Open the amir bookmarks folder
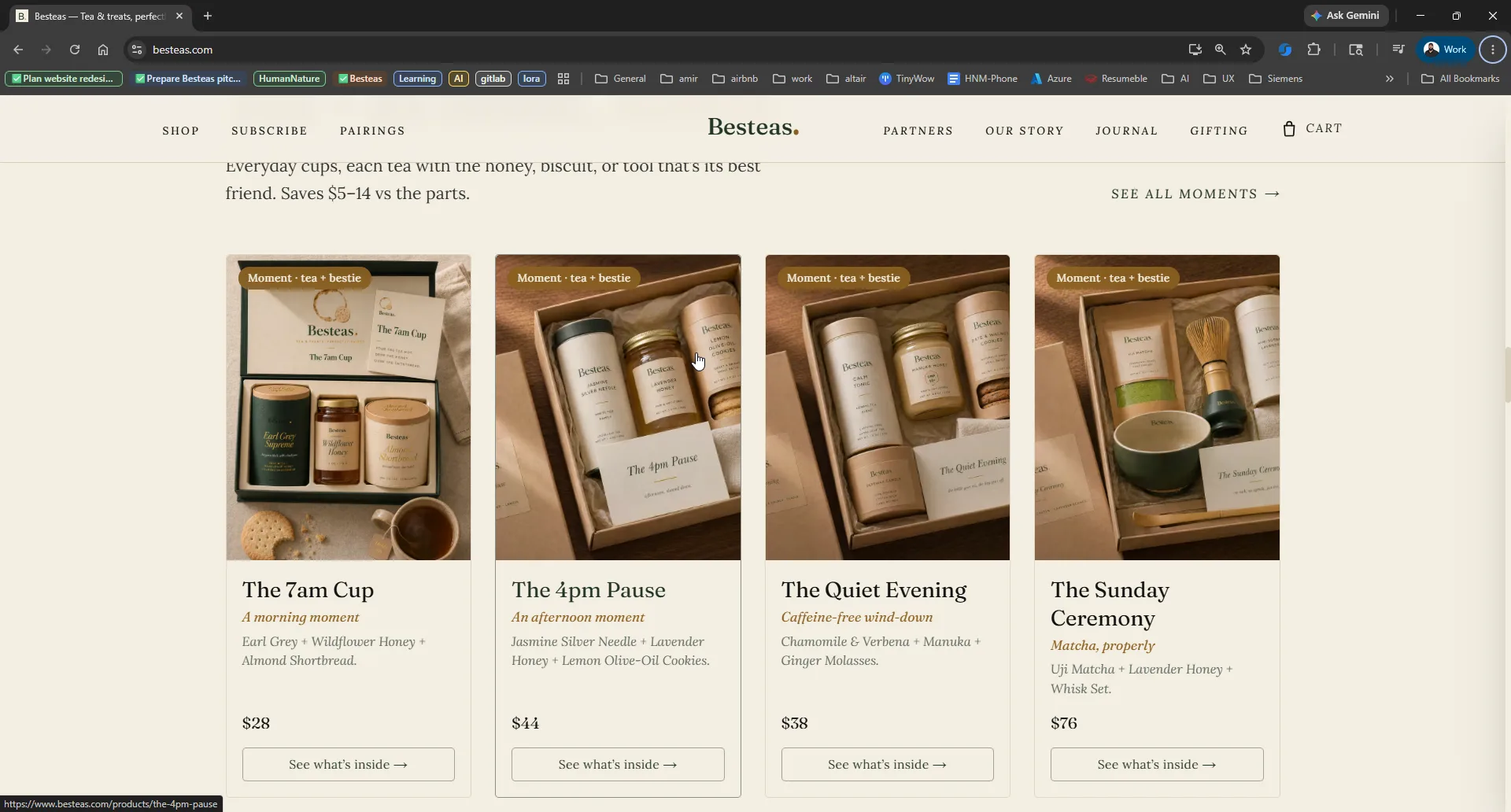The image size is (1511, 812). (x=680, y=79)
